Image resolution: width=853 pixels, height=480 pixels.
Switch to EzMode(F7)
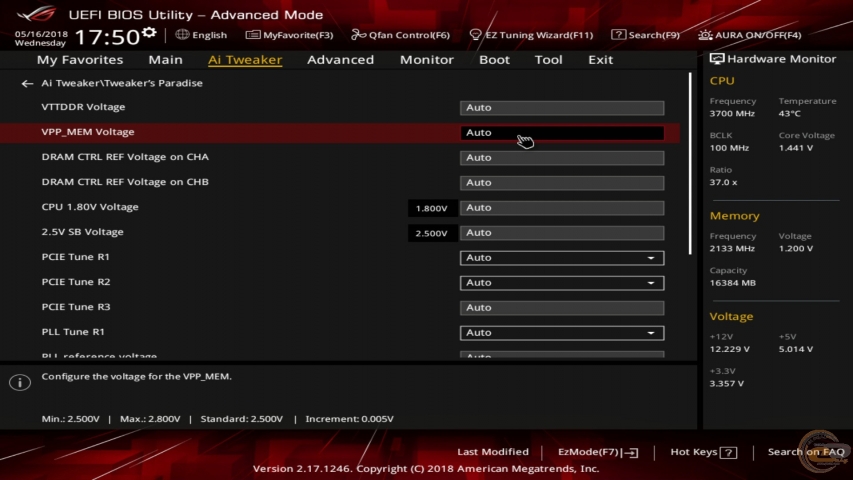[x=598, y=452]
